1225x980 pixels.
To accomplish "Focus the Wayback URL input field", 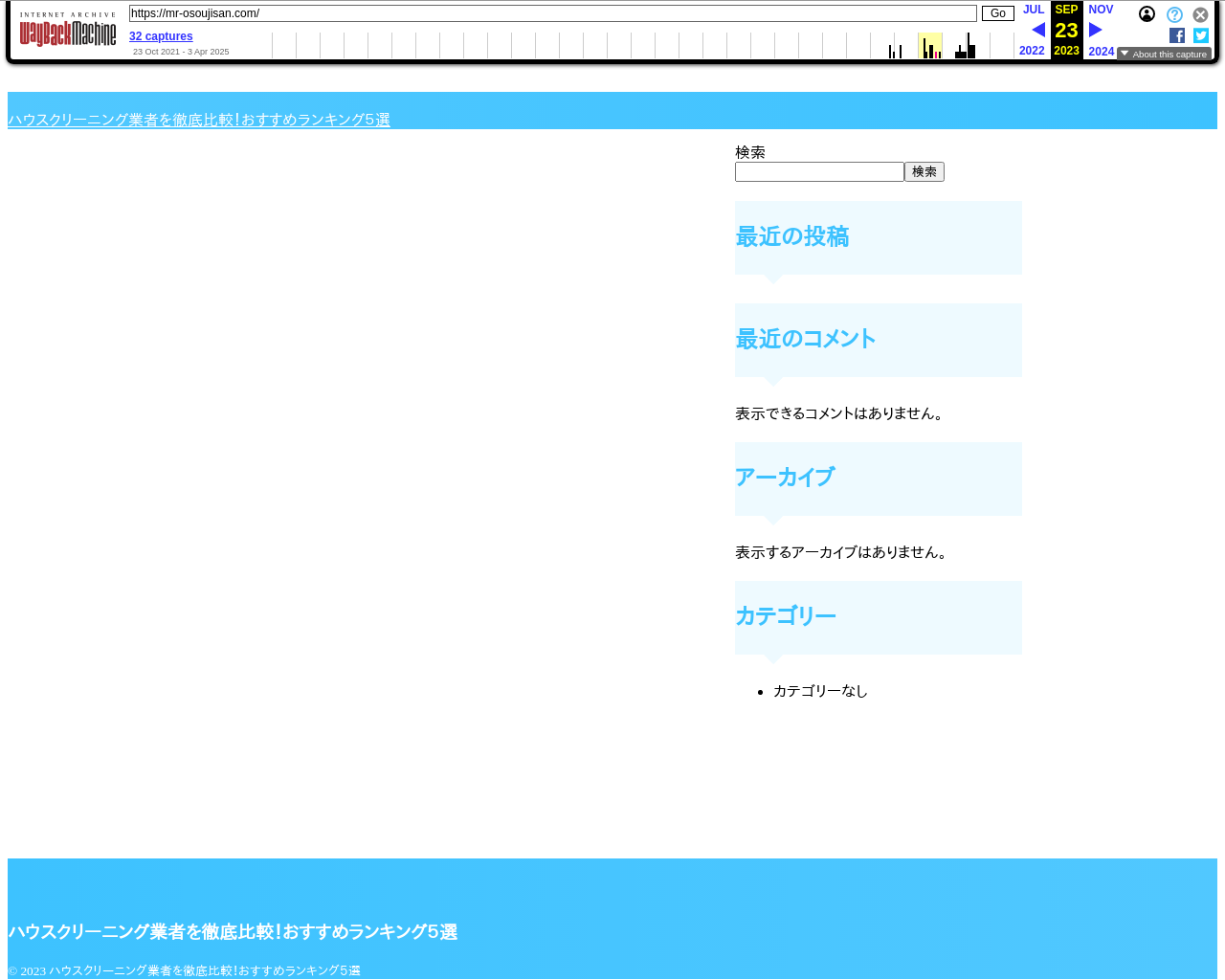I will [x=552, y=13].
